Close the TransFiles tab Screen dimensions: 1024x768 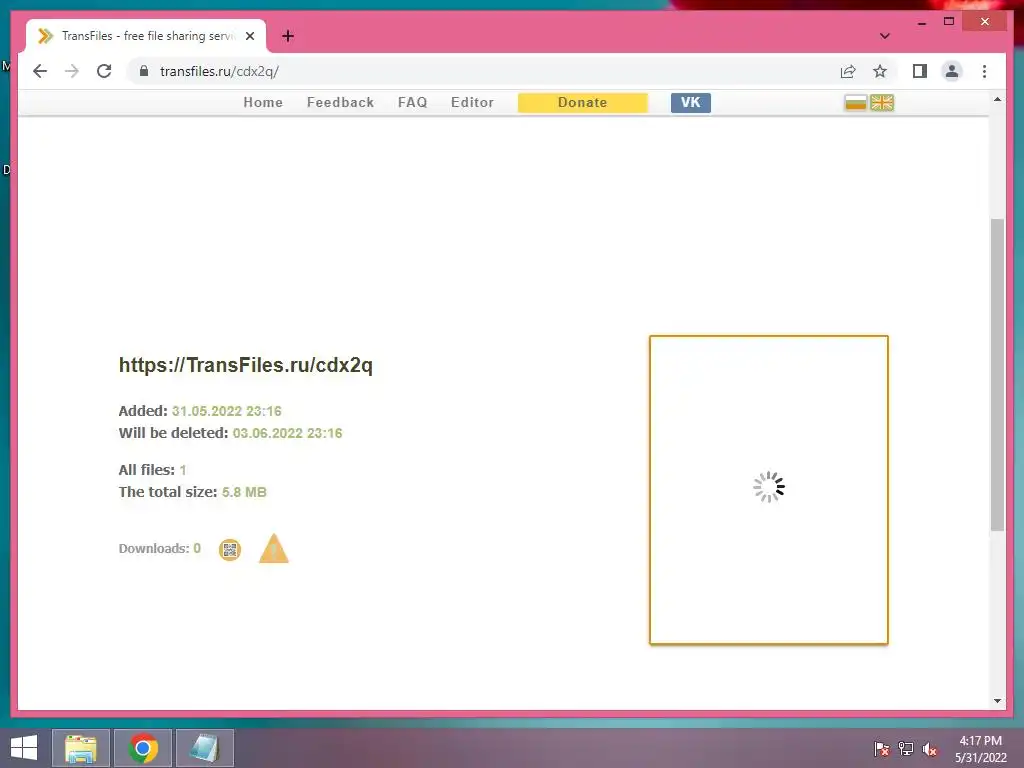249,36
